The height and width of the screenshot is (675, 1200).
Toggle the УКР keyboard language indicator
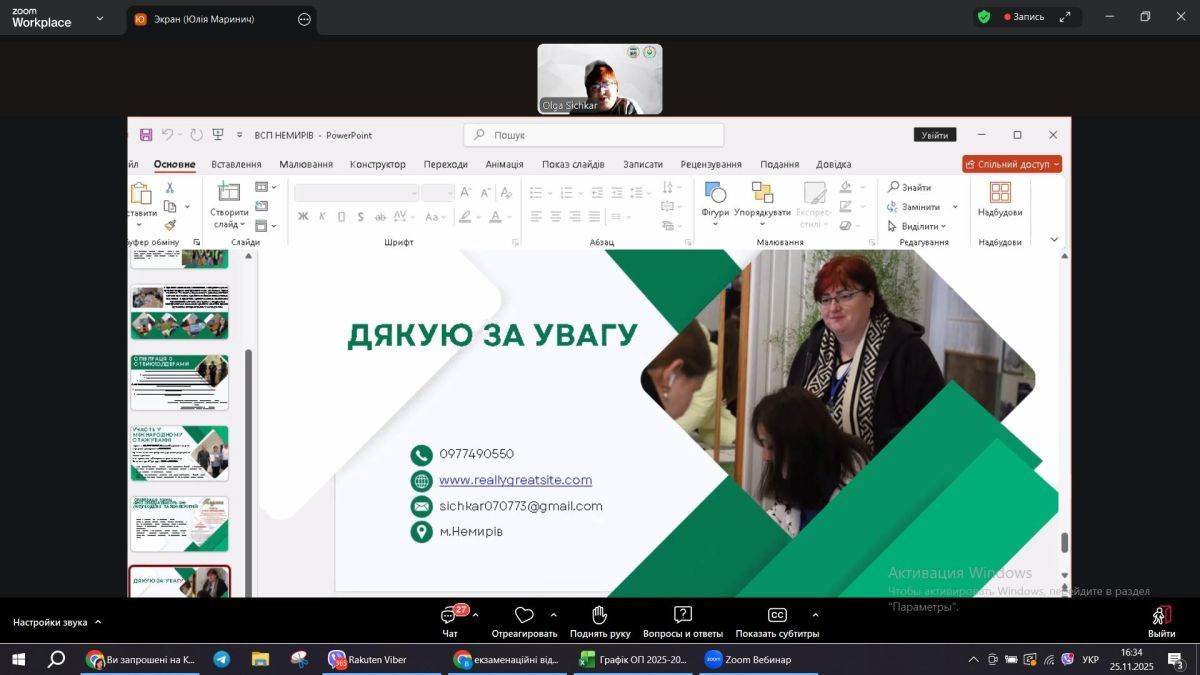pos(1090,660)
